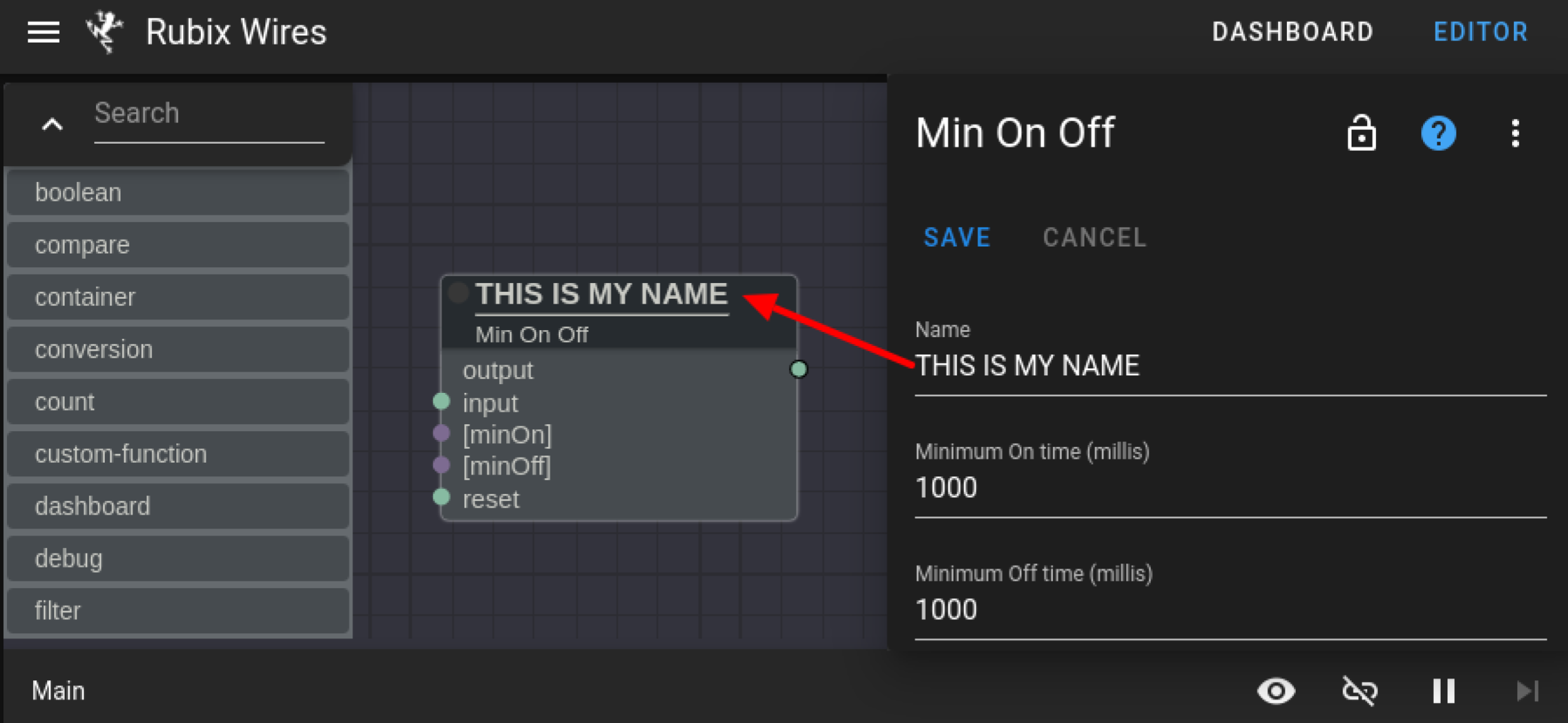This screenshot has width=1568, height=723.
Task: Expand the container node category
Action: pyautogui.click(x=178, y=297)
